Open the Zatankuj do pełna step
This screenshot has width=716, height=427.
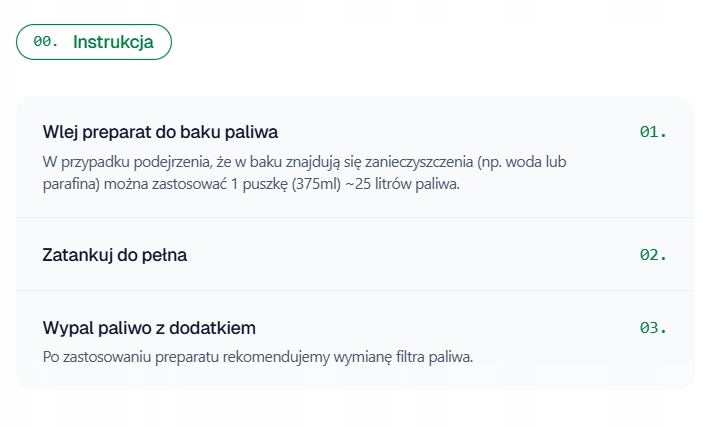pos(355,254)
